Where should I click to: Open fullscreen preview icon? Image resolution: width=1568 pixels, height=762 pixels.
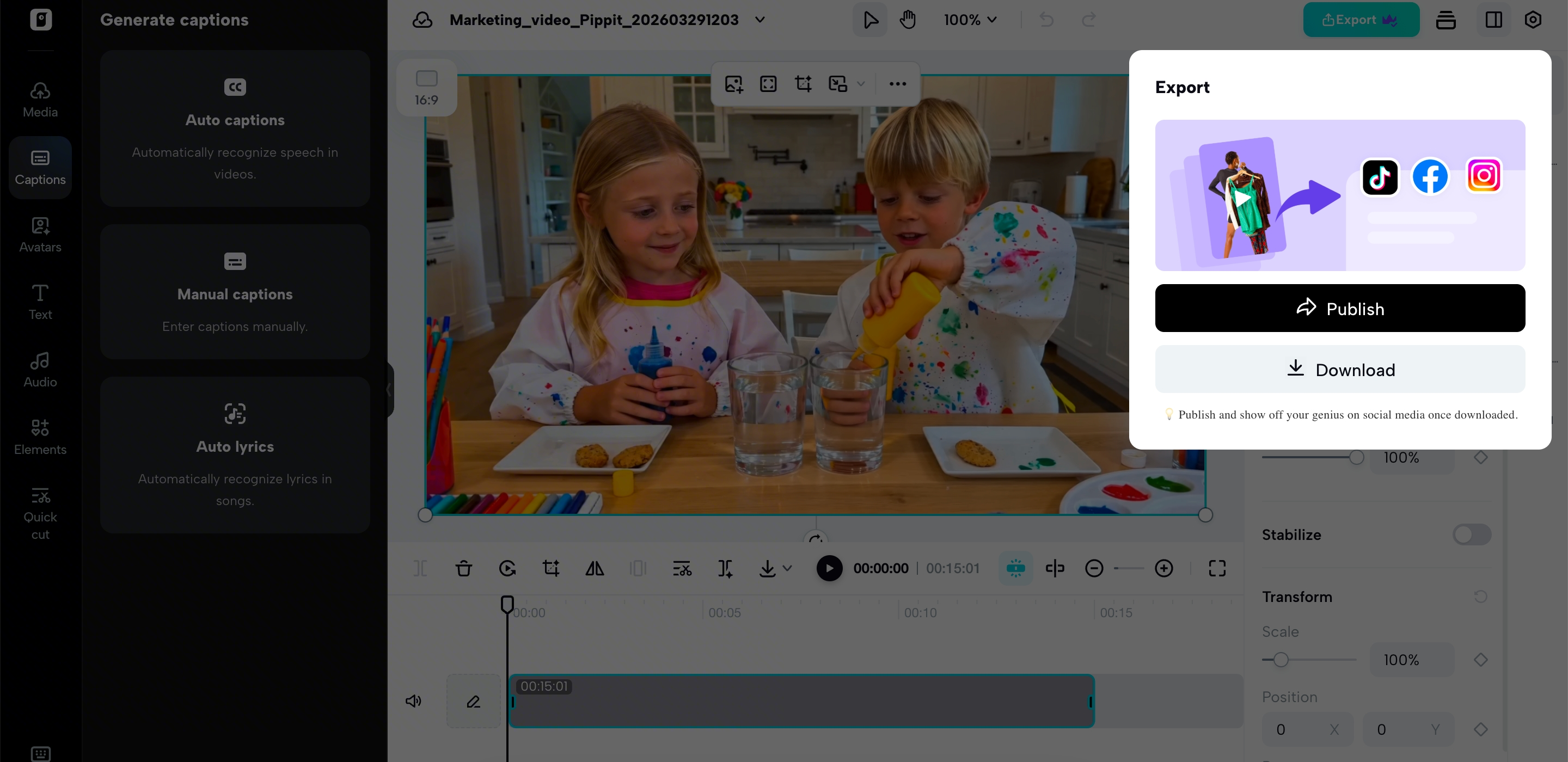pos(1217,568)
